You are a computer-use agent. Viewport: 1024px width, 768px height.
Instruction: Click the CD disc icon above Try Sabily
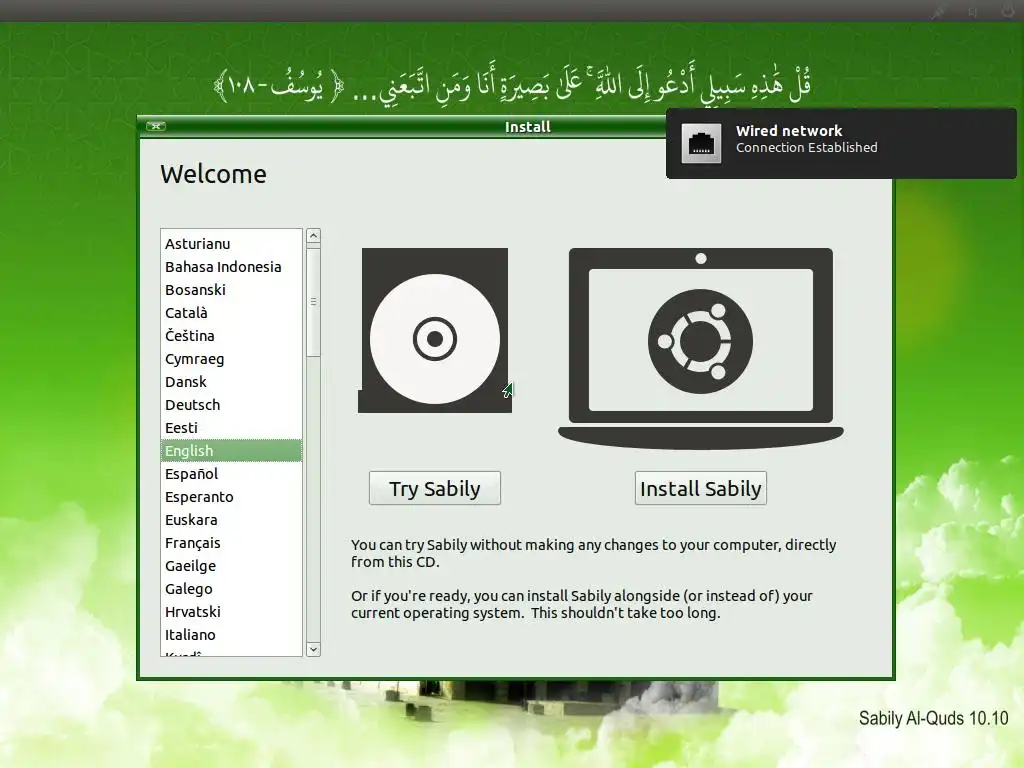click(x=435, y=330)
